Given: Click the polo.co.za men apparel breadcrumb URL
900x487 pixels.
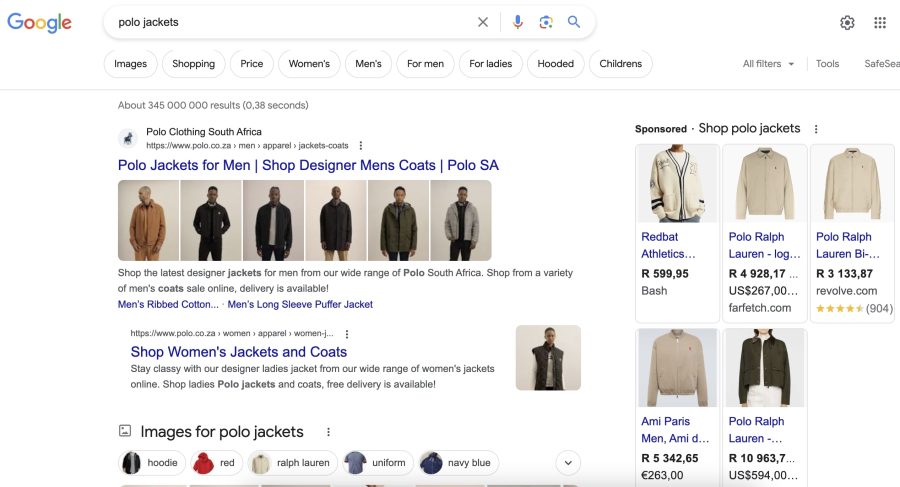Looking at the screenshot, I should tap(247, 146).
